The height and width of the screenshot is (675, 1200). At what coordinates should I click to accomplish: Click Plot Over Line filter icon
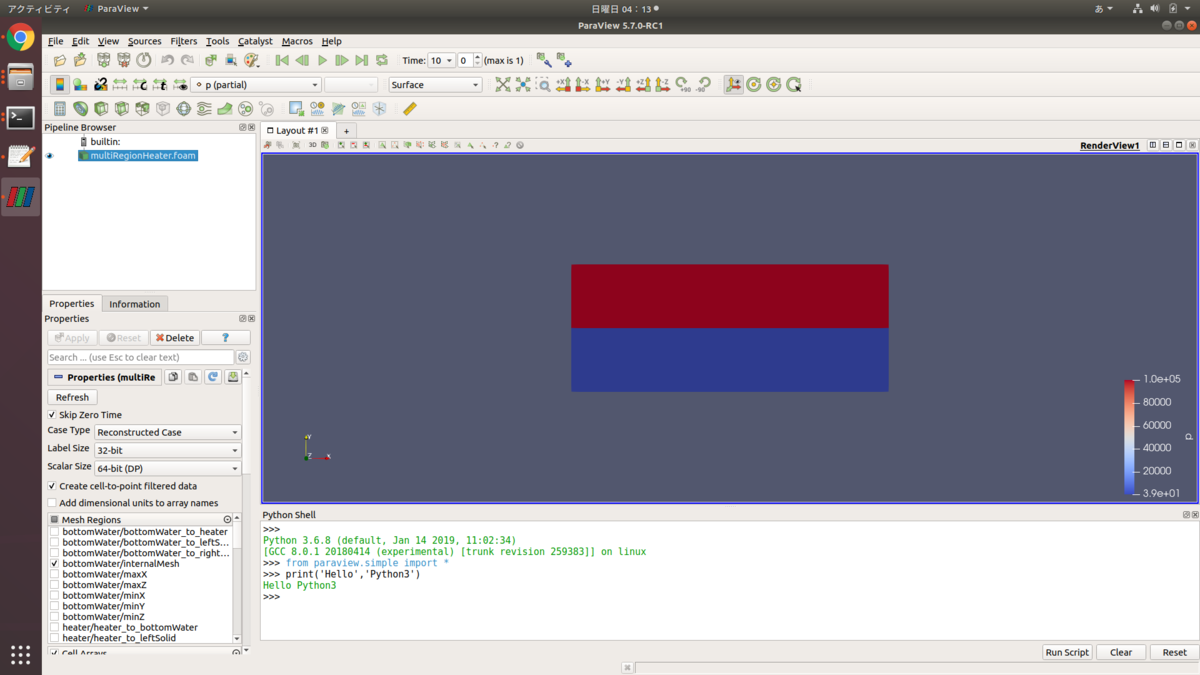coord(338,109)
